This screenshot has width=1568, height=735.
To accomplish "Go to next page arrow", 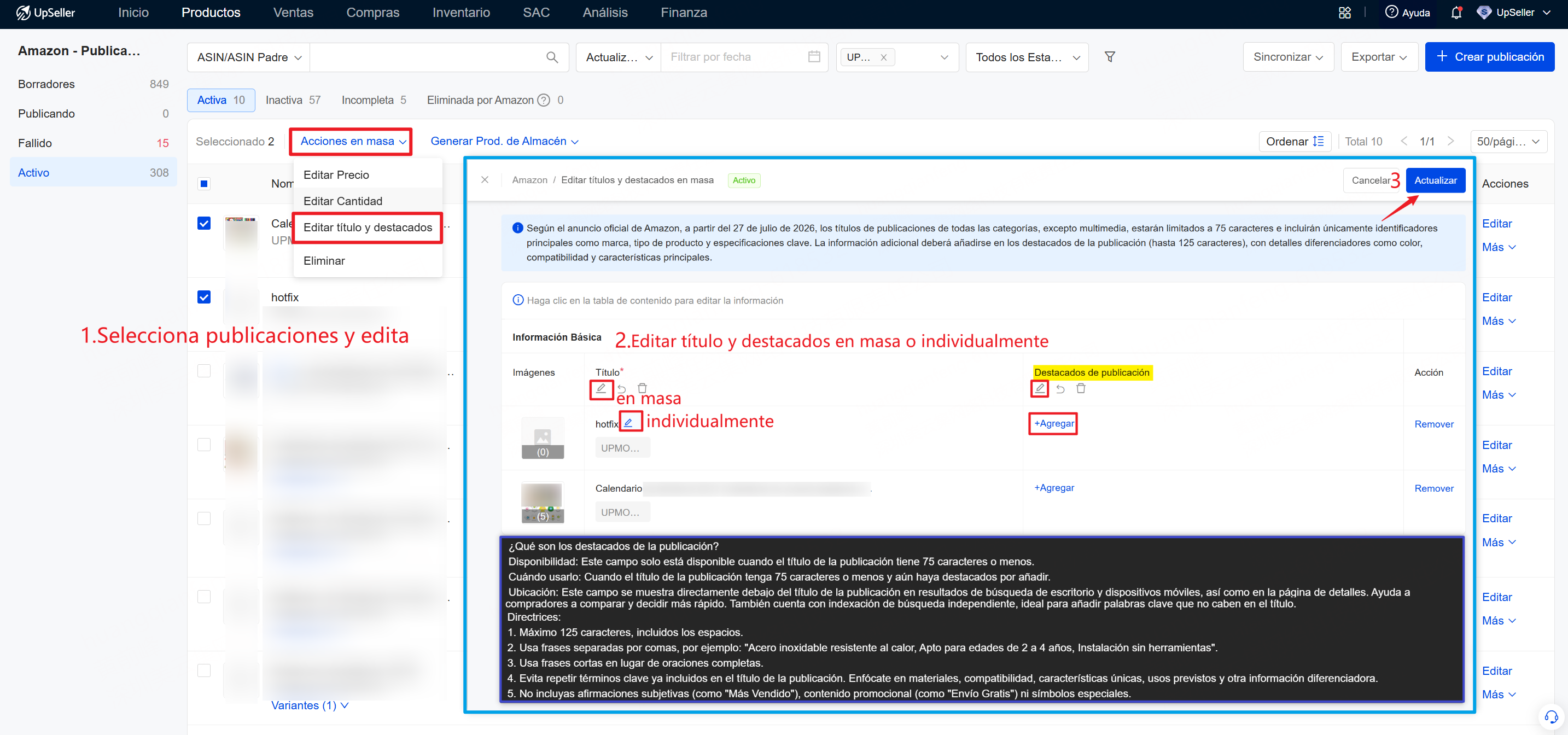I will click(1450, 141).
